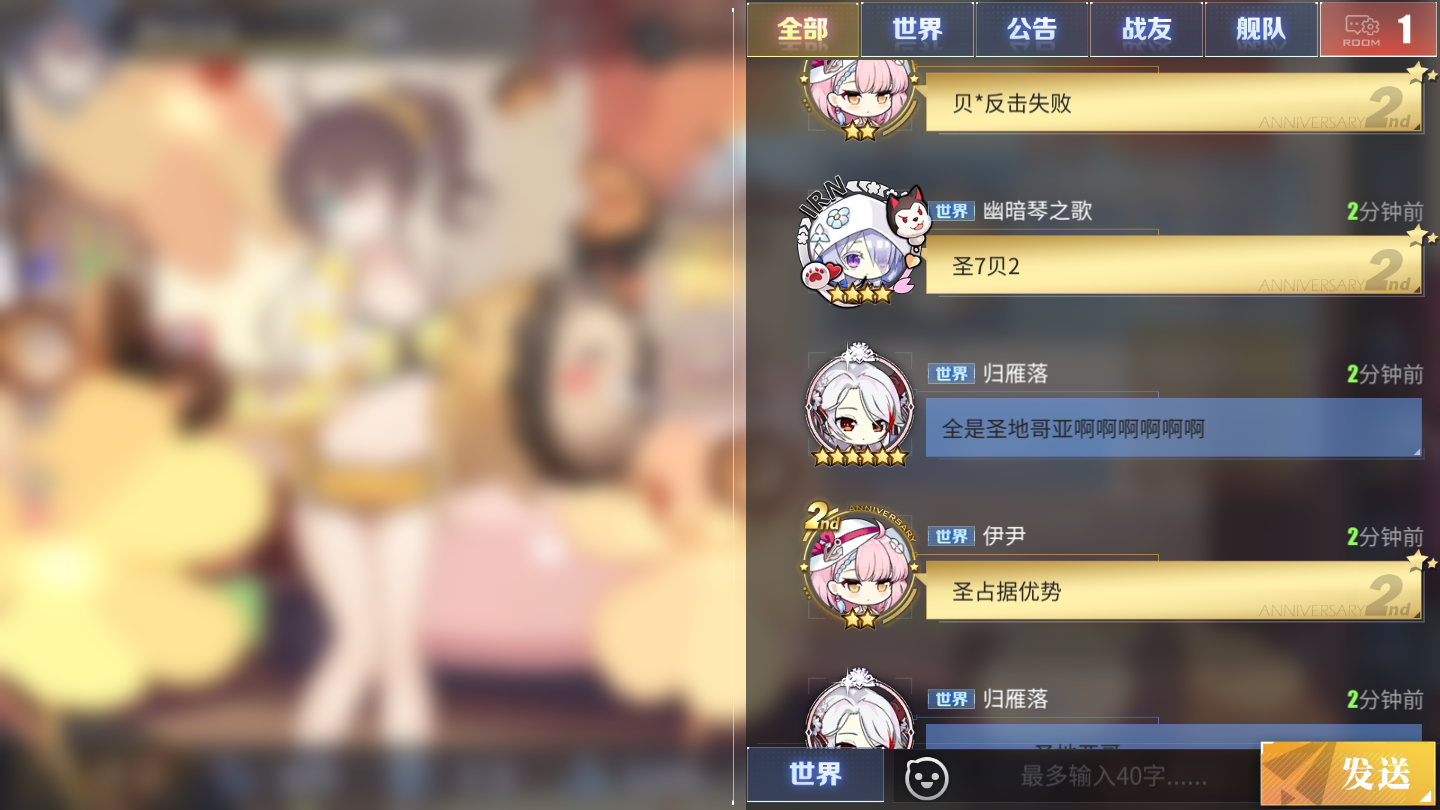The height and width of the screenshot is (810, 1440).
Task: Click the username 幽暗琴之歌
Action: click(x=1037, y=211)
